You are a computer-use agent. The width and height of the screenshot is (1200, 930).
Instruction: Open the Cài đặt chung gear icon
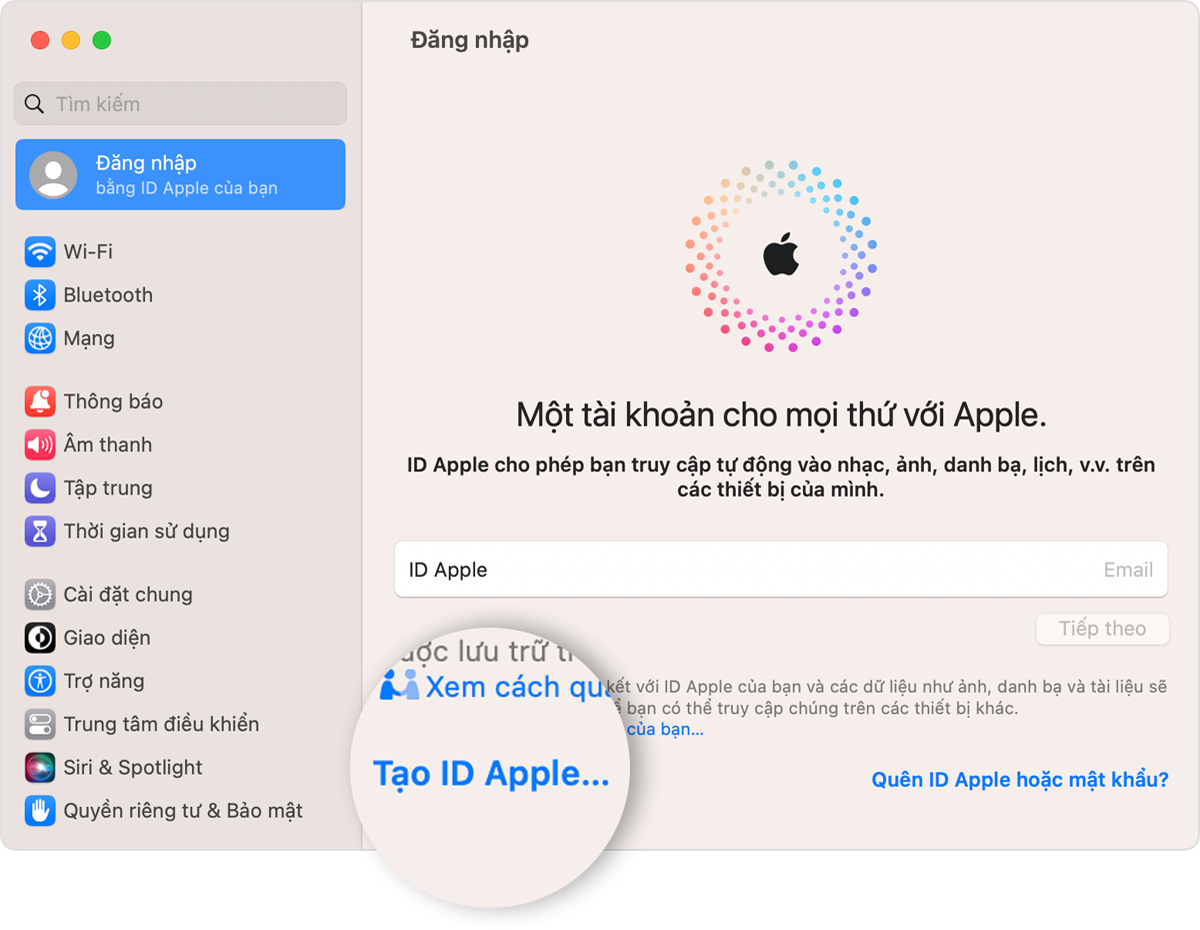[39, 594]
